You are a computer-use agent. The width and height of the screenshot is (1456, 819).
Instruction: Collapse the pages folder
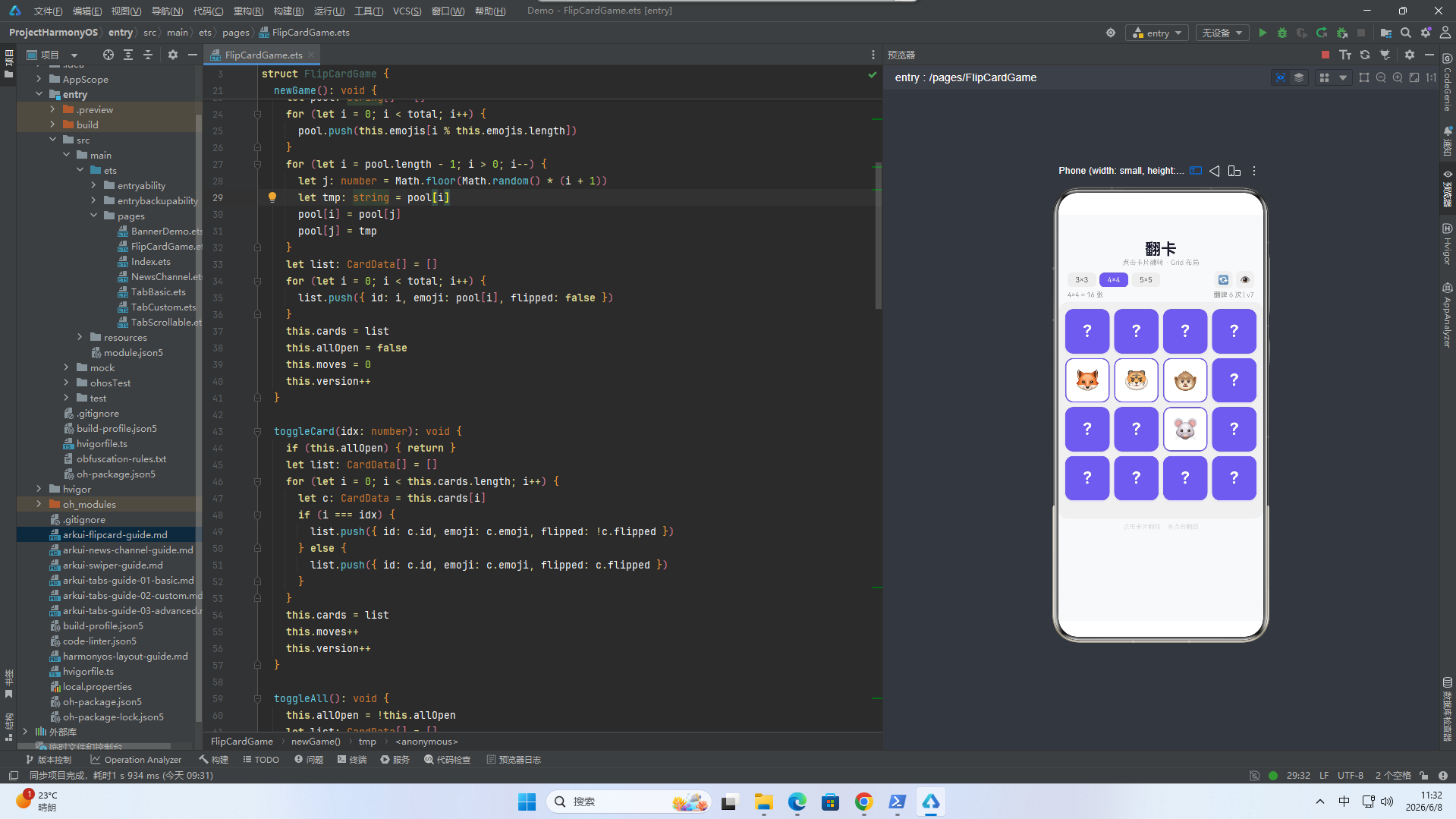coord(94,216)
